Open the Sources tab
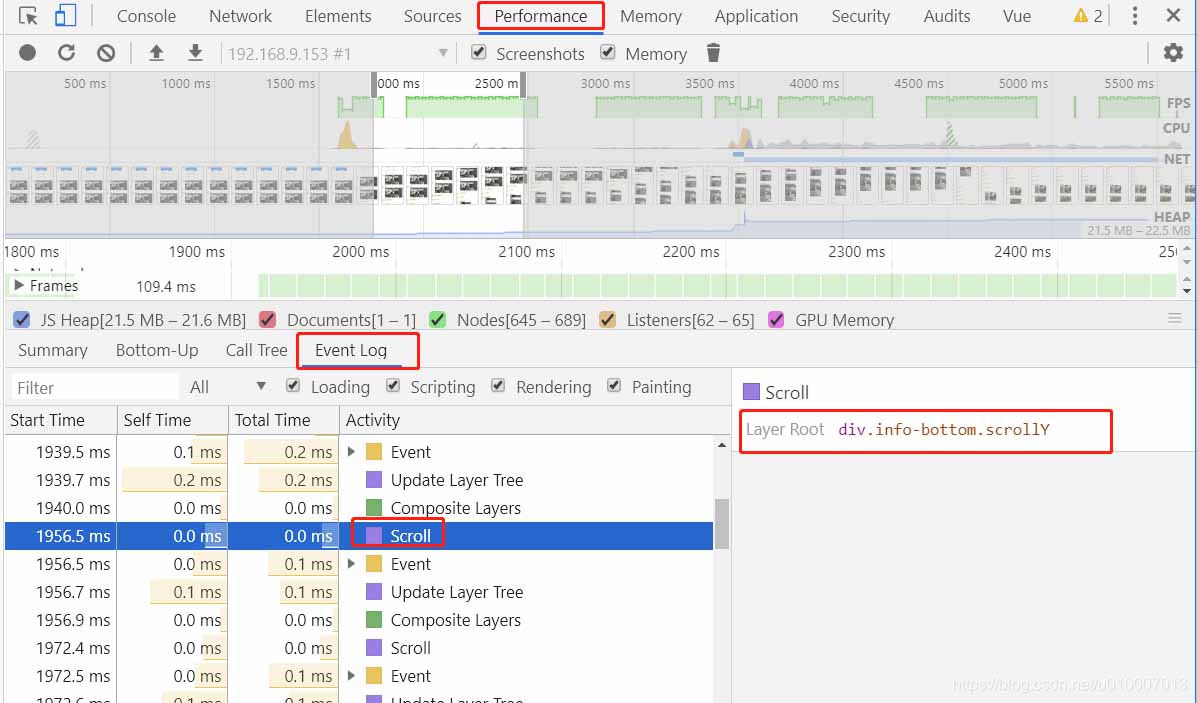1197x703 pixels. click(x=433, y=16)
